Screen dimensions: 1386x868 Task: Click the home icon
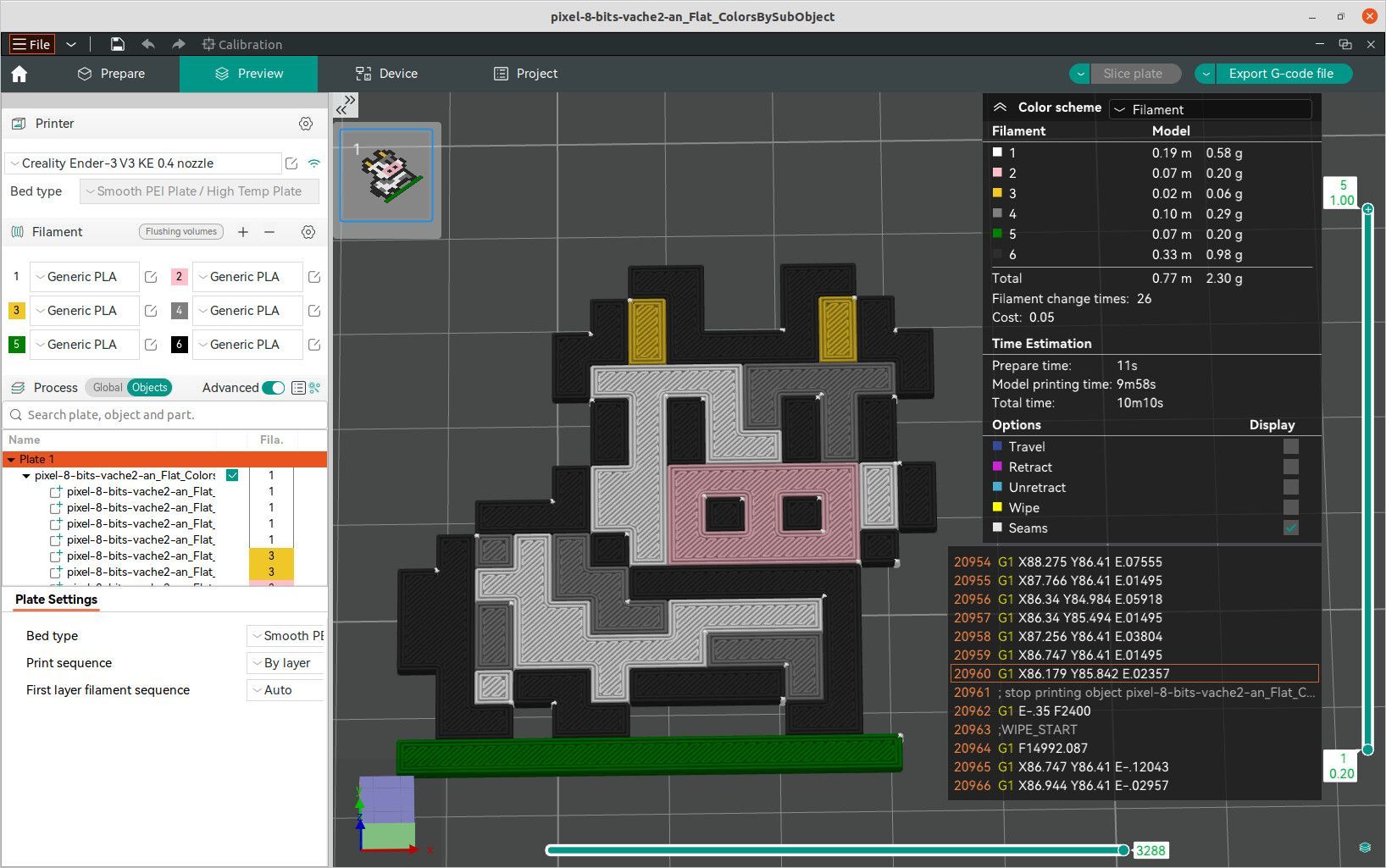pyautogui.click(x=19, y=74)
